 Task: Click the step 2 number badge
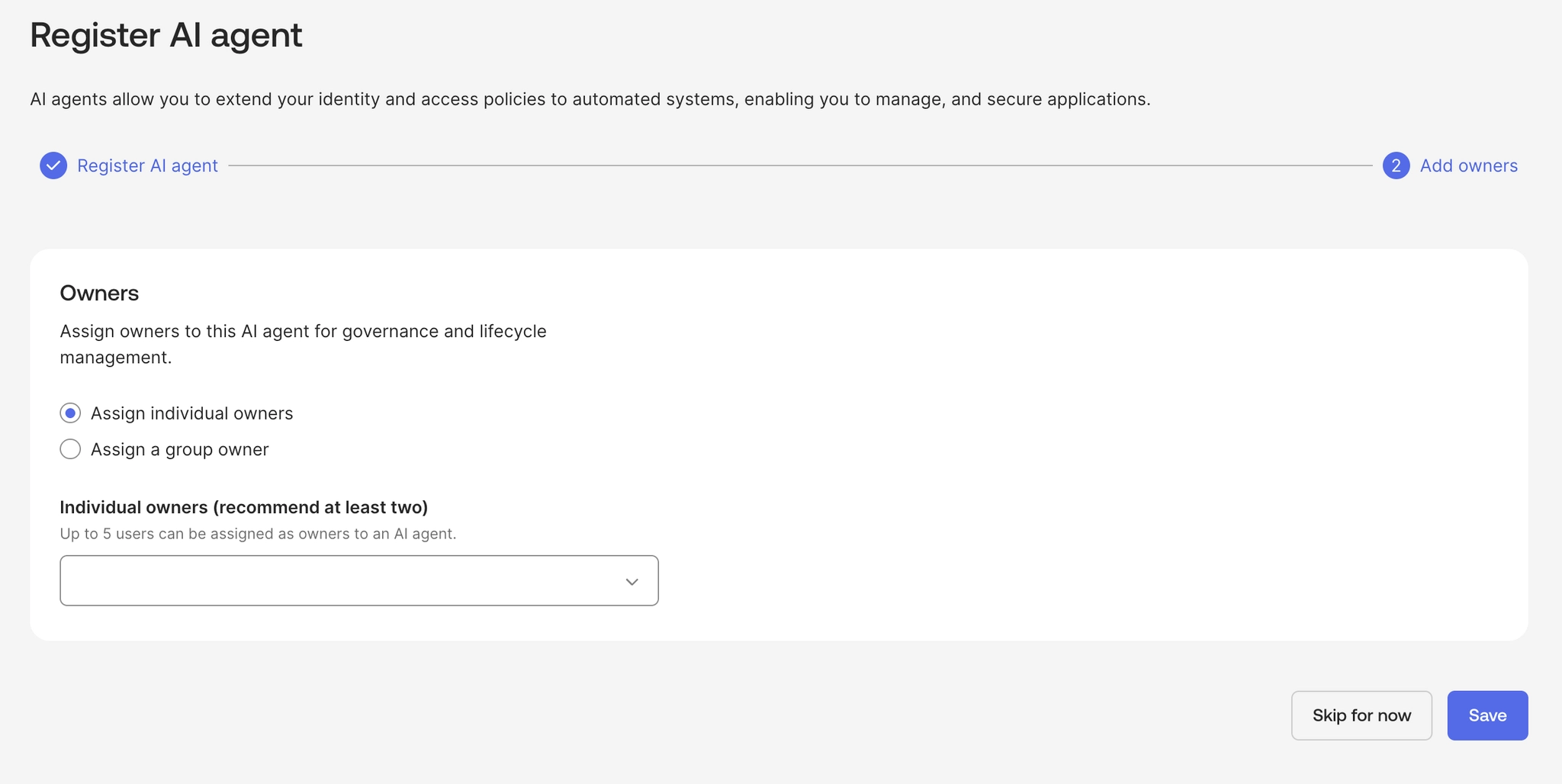(1396, 165)
